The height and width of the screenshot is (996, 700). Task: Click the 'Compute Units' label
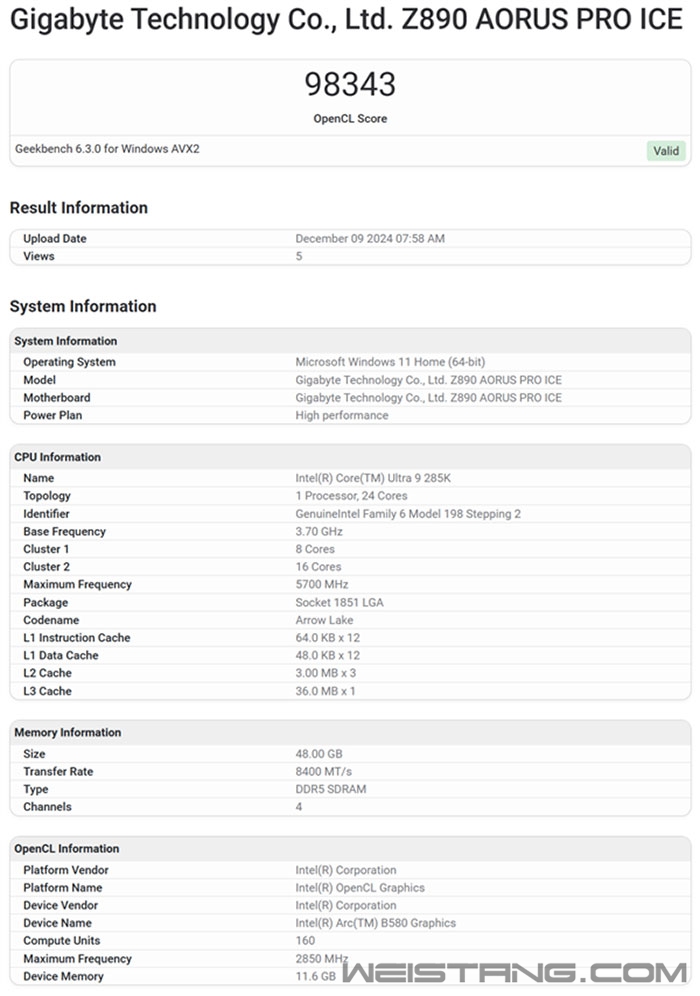pos(62,941)
